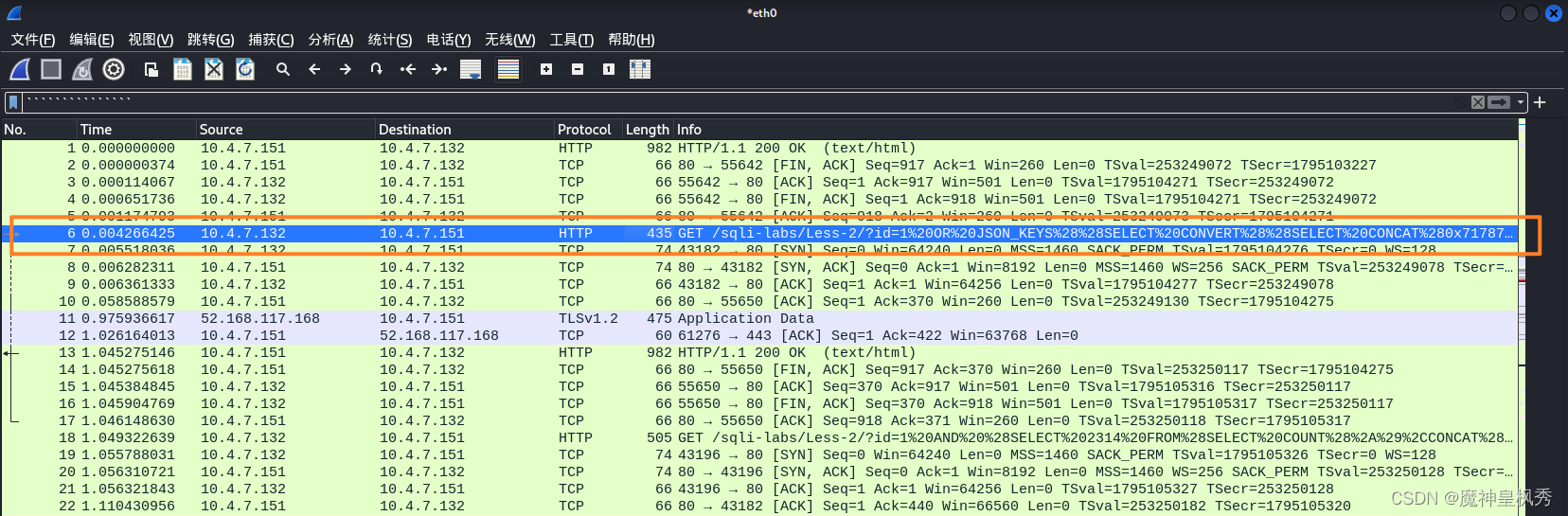Toggle auto-scroll during live capture
The width and height of the screenshot is (1568, 516).
[471, 69]
